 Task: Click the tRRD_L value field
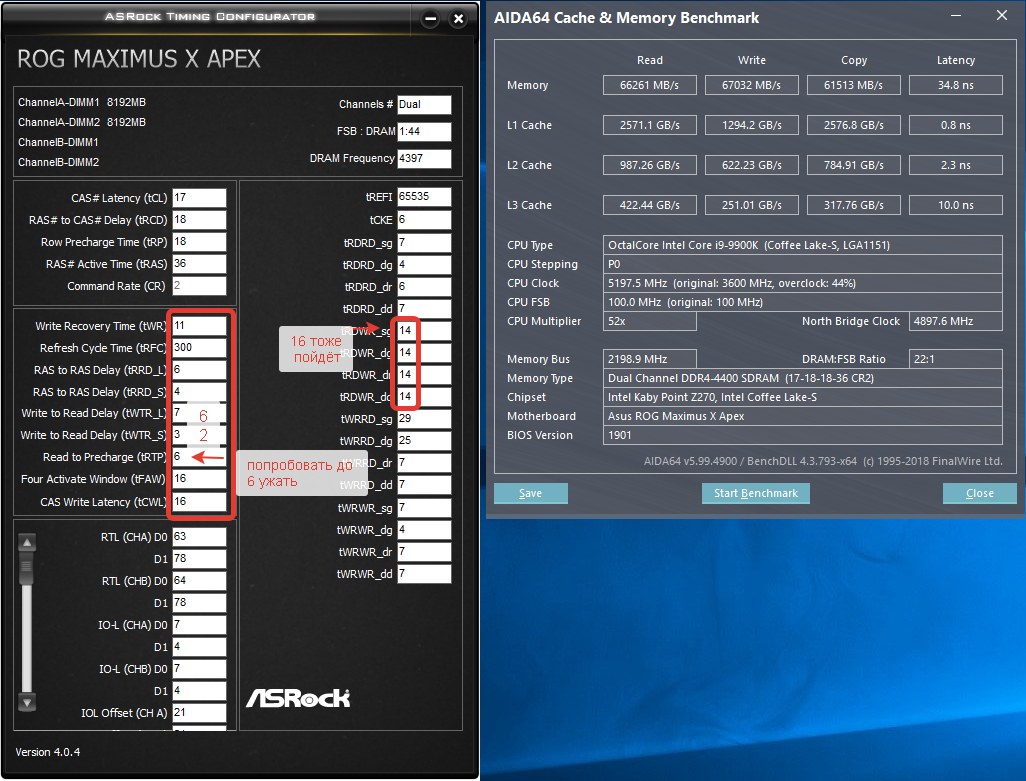(200, 370)
